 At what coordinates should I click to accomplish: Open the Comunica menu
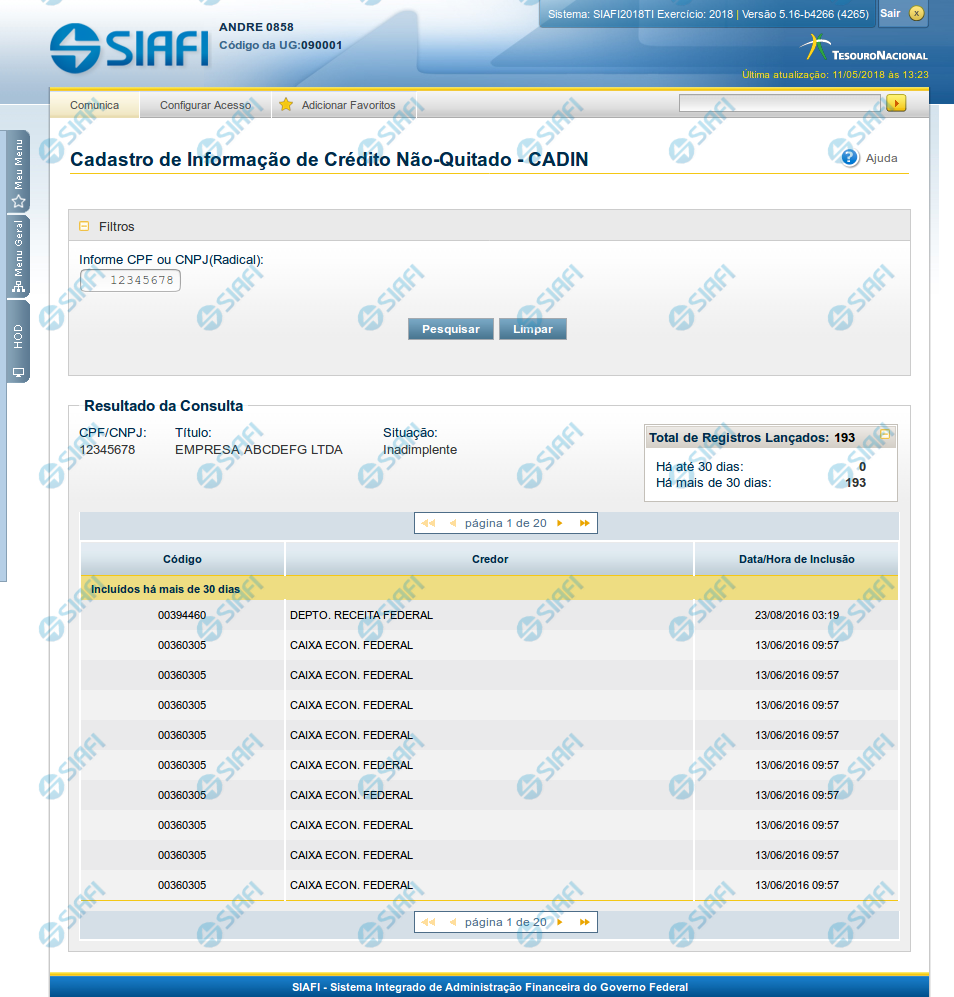coord(95,105)
